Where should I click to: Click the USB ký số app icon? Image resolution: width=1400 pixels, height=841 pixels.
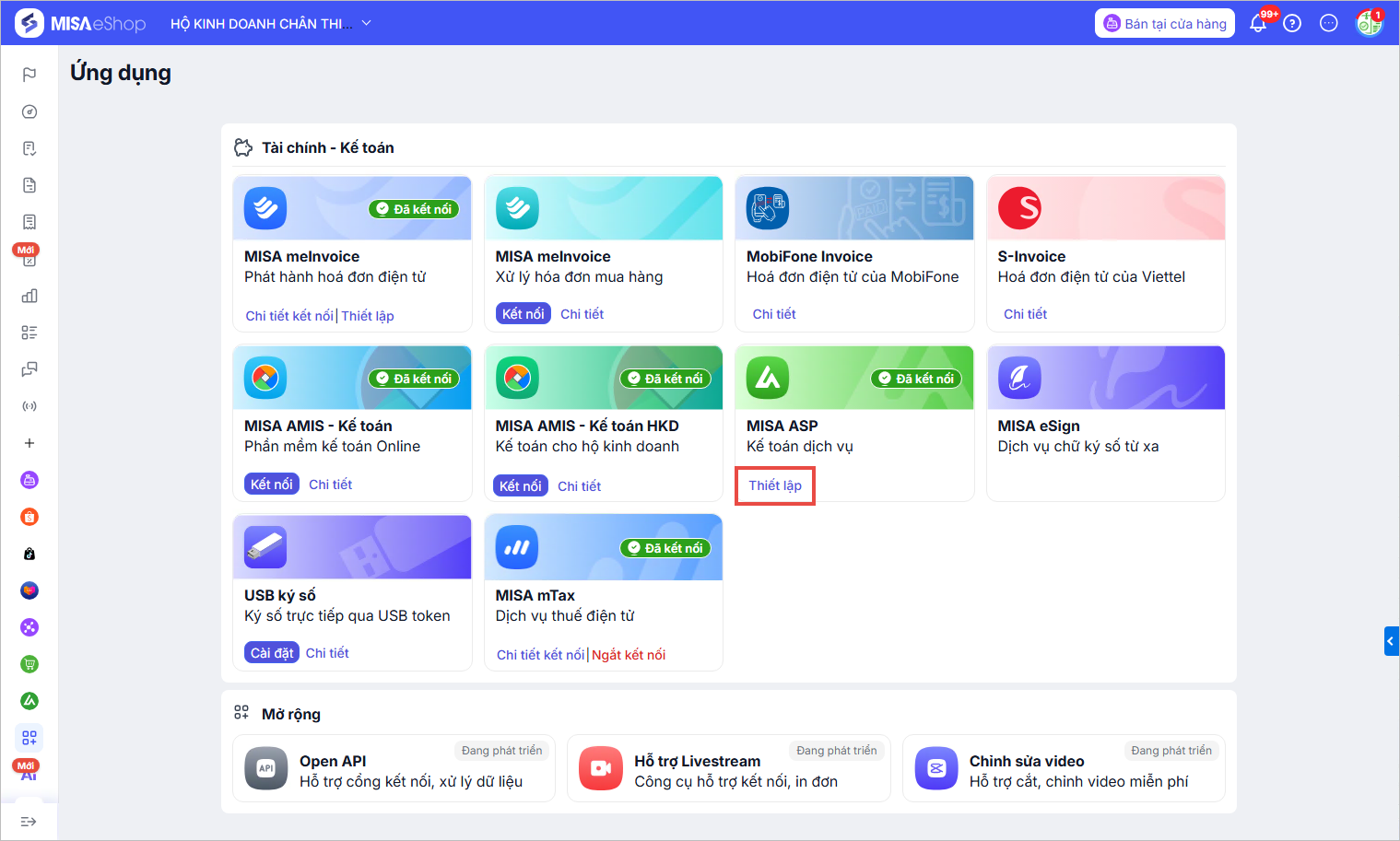pyautogui.click(x=265, y=547)
